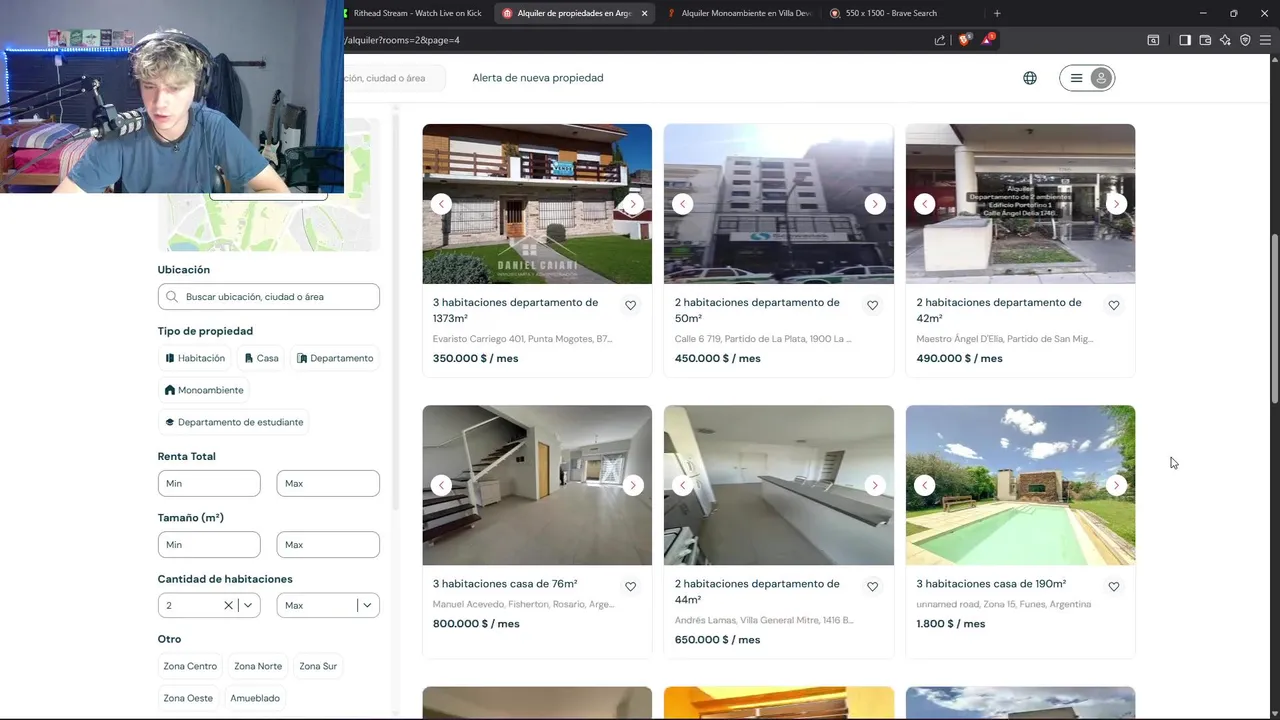Viewport: 1280px width, 720px height.
Task: Open Brave Rewards triangle icon
Action: click(x=988, y=40)
